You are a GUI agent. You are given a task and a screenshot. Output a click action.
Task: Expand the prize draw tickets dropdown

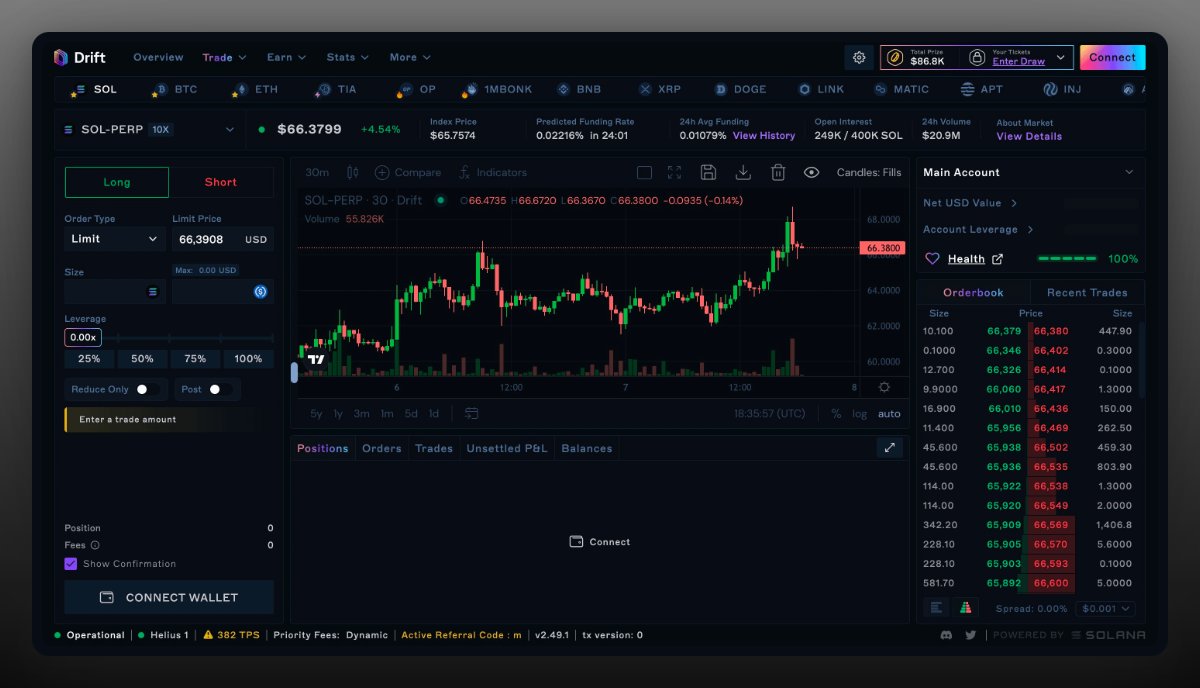pyautogui.click(x=1062, y=58)
